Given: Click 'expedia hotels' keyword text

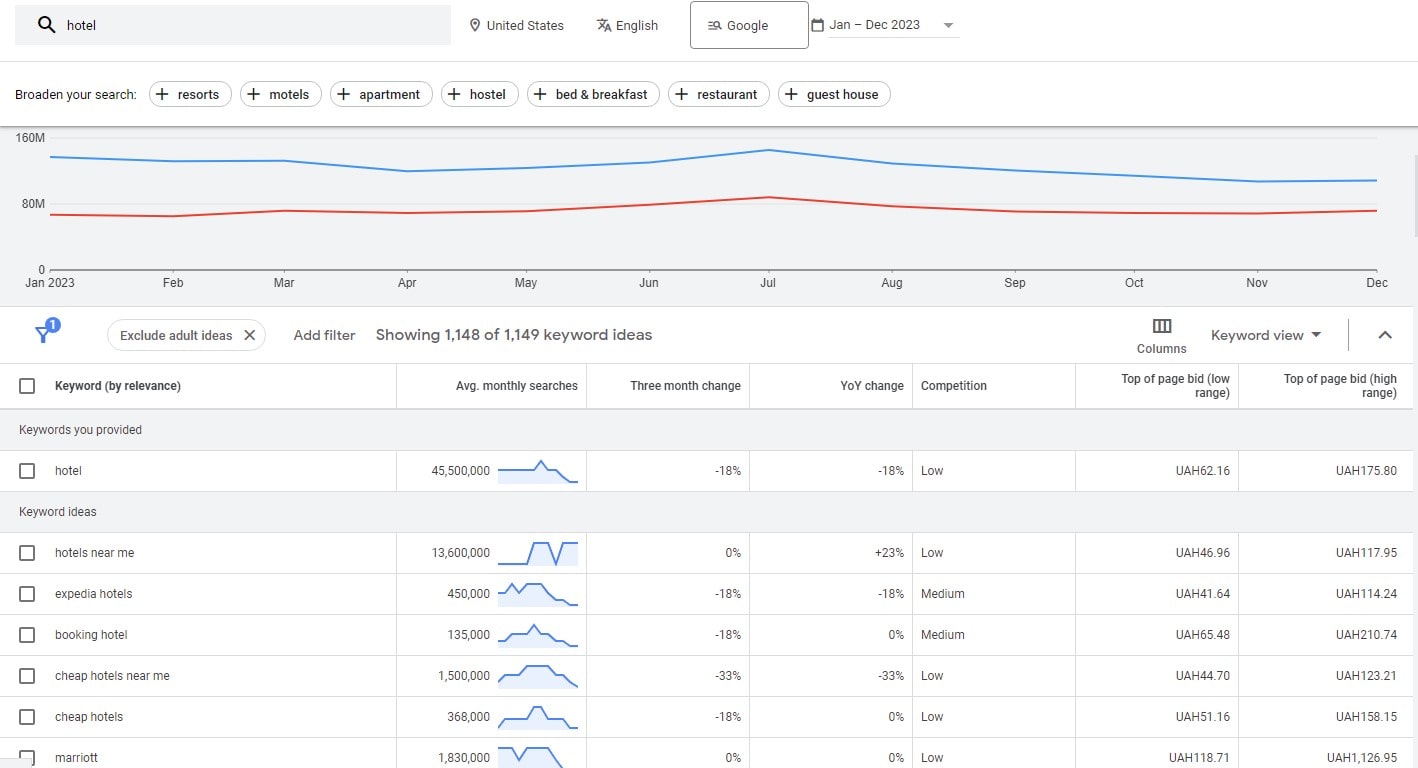Looking at the screenshot, I should point(94,594).
